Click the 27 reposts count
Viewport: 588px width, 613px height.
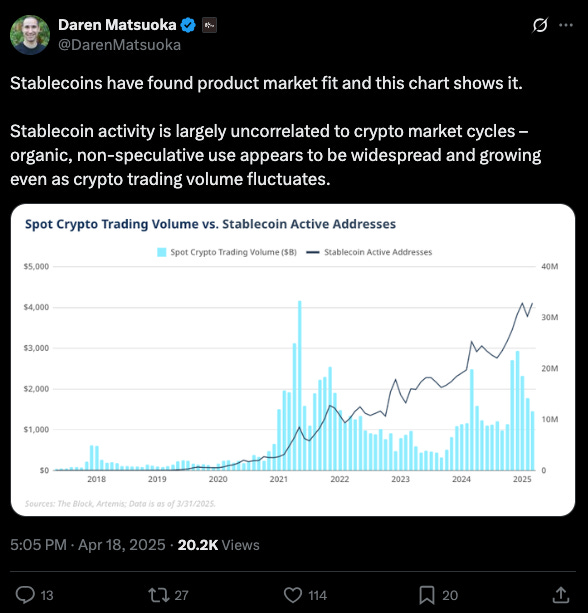tap(181, 595)
